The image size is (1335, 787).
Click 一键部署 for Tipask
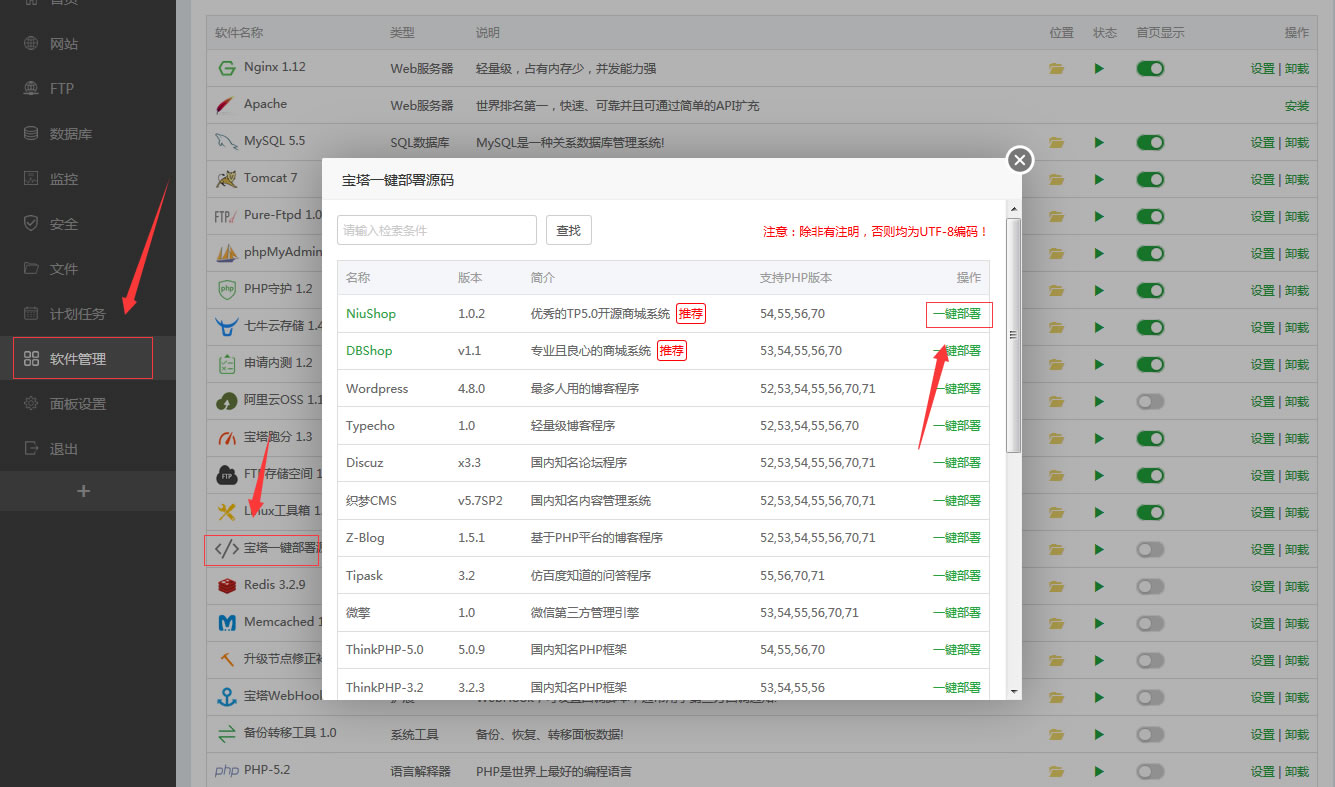click(x=957, y=575)
